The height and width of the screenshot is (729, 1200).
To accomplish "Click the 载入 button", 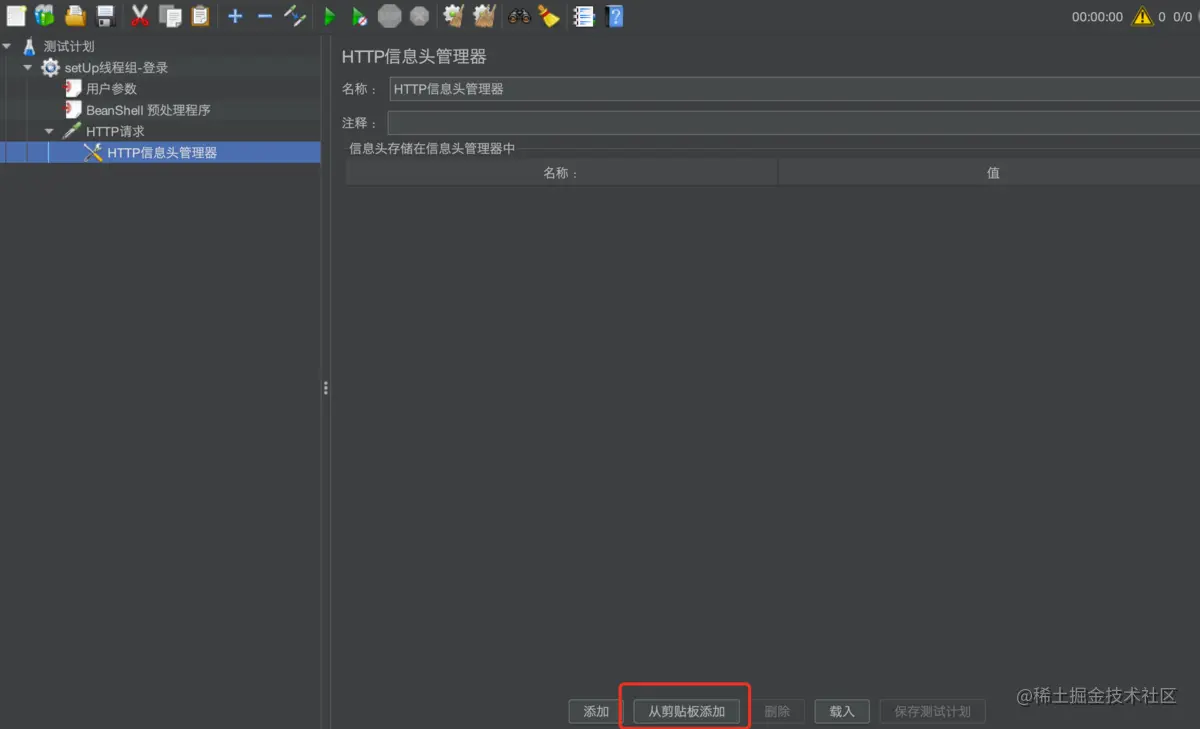I will 842,711.
